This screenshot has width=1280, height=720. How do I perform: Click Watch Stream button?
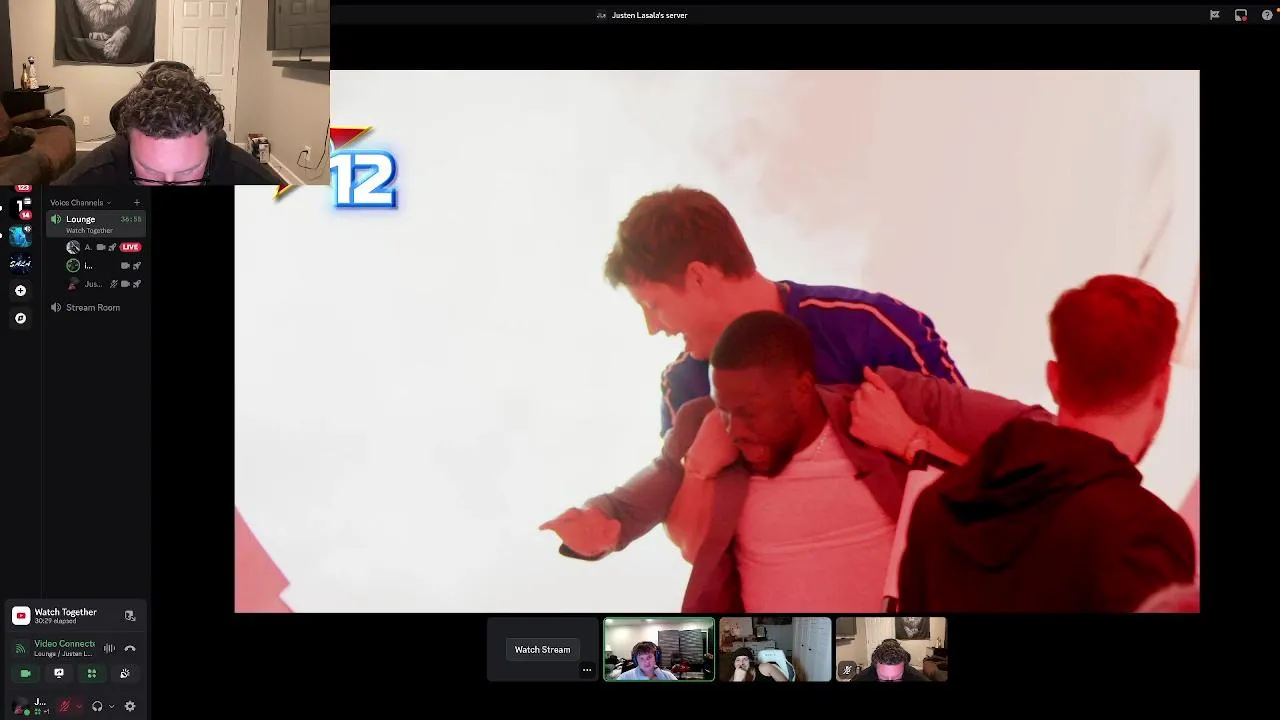[542, 650]
